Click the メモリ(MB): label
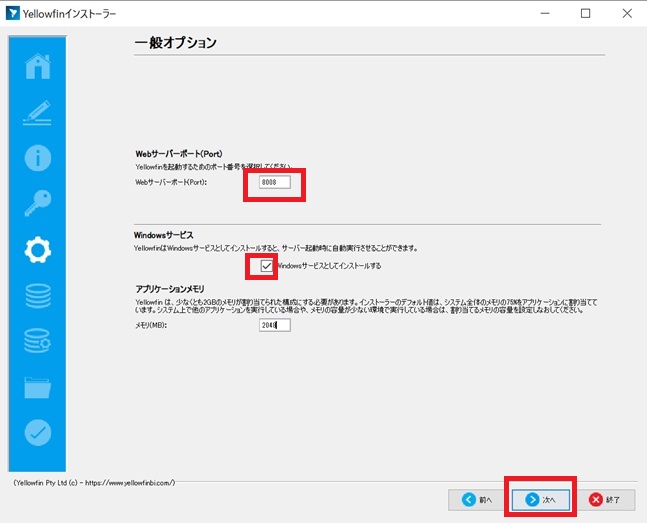This screenshot has height=523, width=647. (x=151, y=325)
